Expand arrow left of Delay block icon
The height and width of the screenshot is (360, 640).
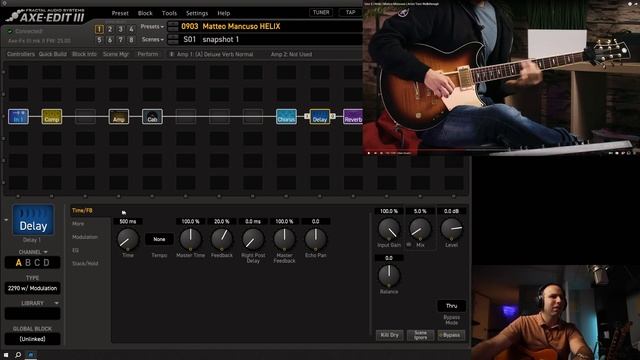[6, 220]
